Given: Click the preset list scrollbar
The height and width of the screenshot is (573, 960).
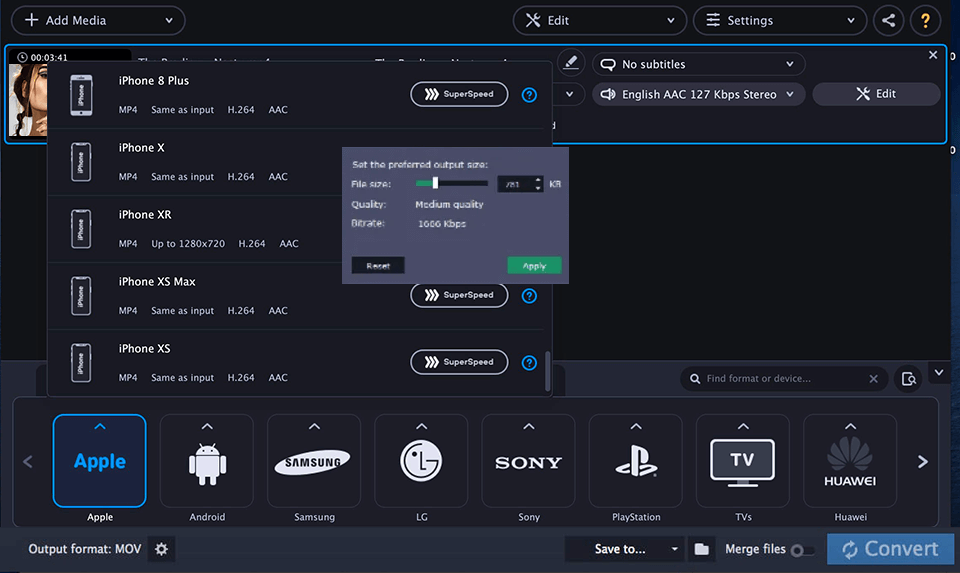Looking at the screenshot, I should click(547, 371).
